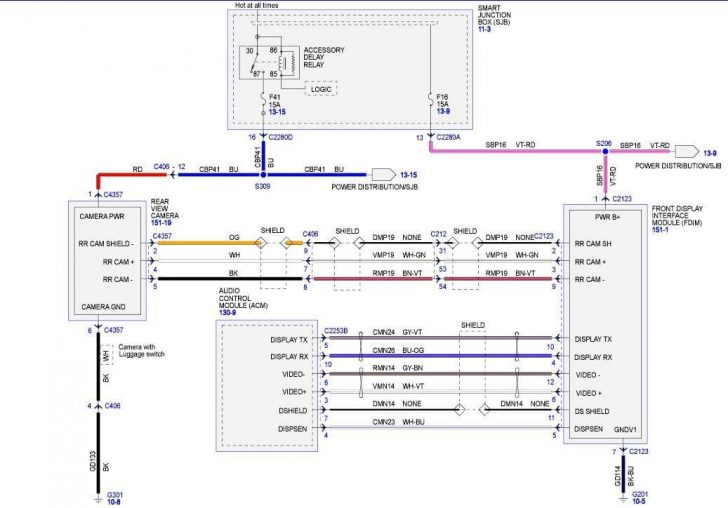
Task: Click the CMN24 GY-VT wire label
Action: pos(397,332)
